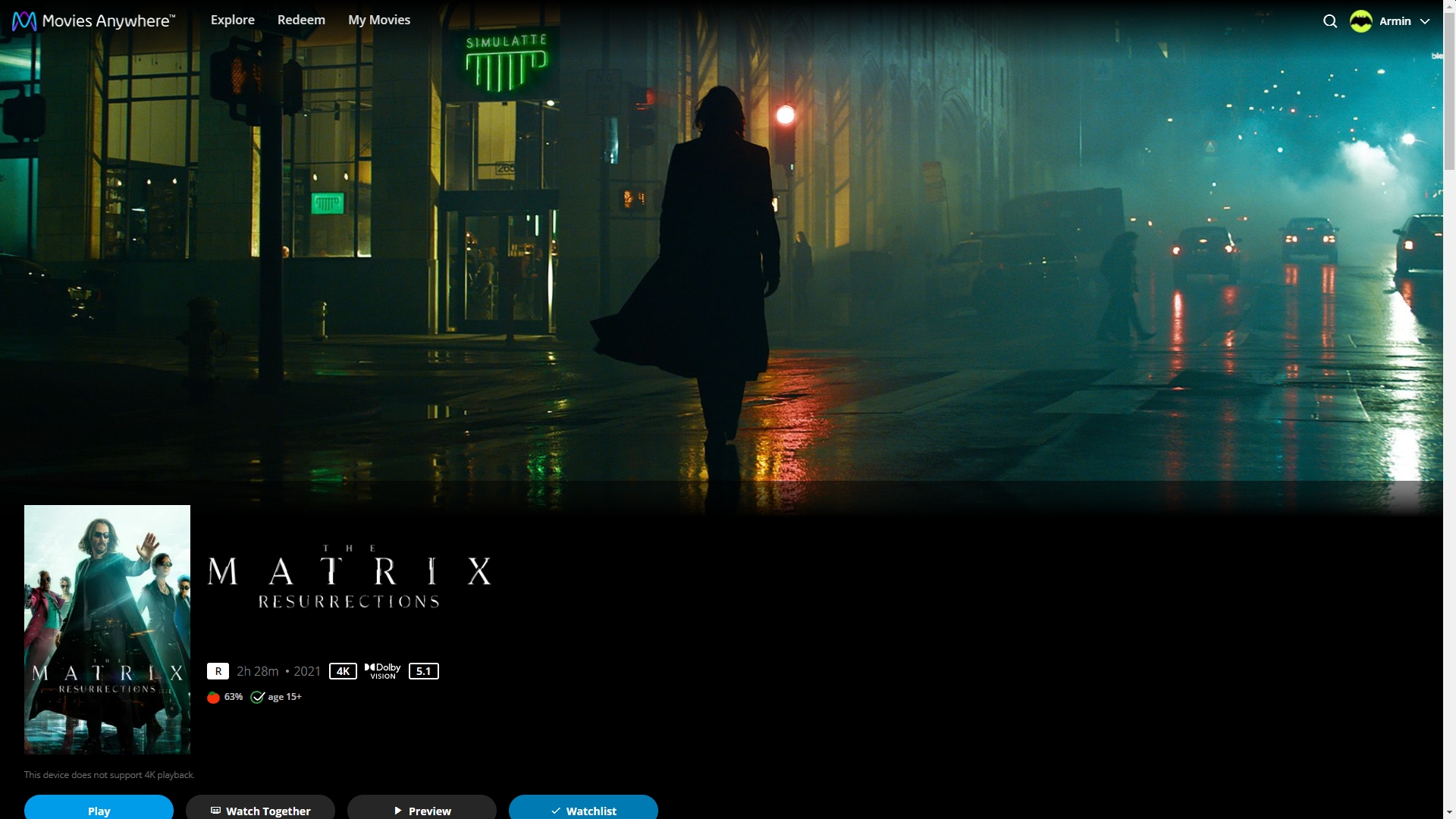The image size is (1456, 819).
Task: Click the R rating badge
Action: tap(218, 671)
